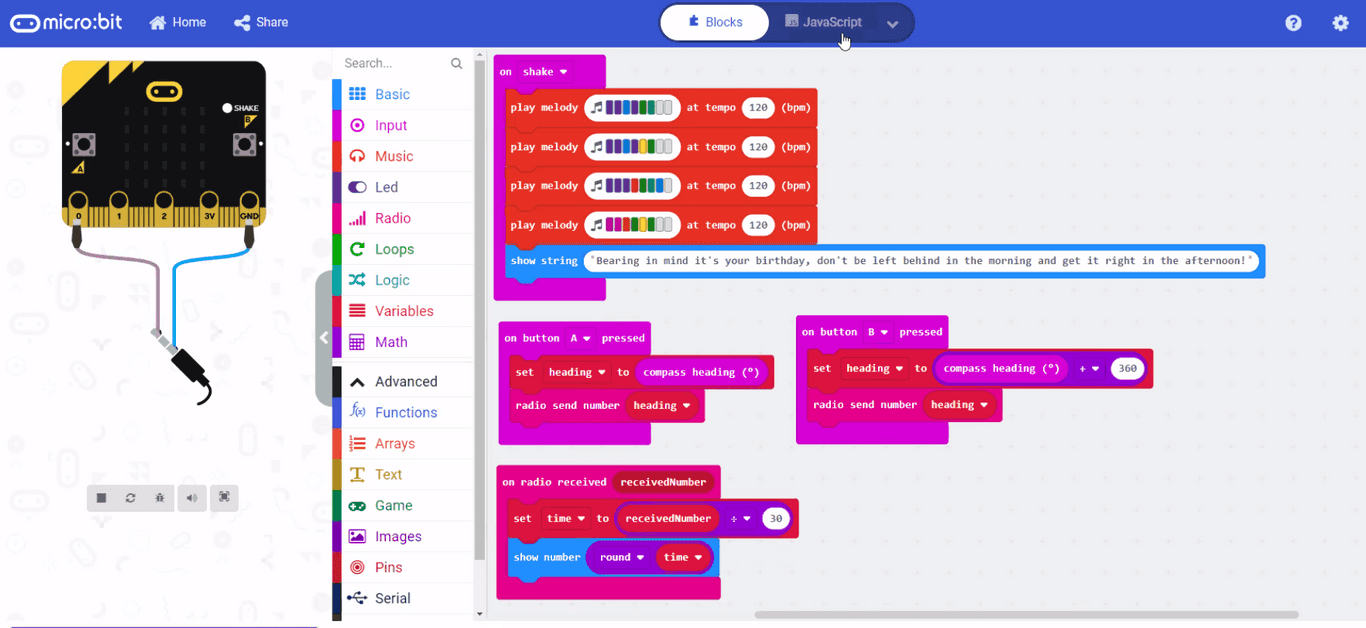
Task: Open button B selector dropdown
Action: click(x=877, y=332)
